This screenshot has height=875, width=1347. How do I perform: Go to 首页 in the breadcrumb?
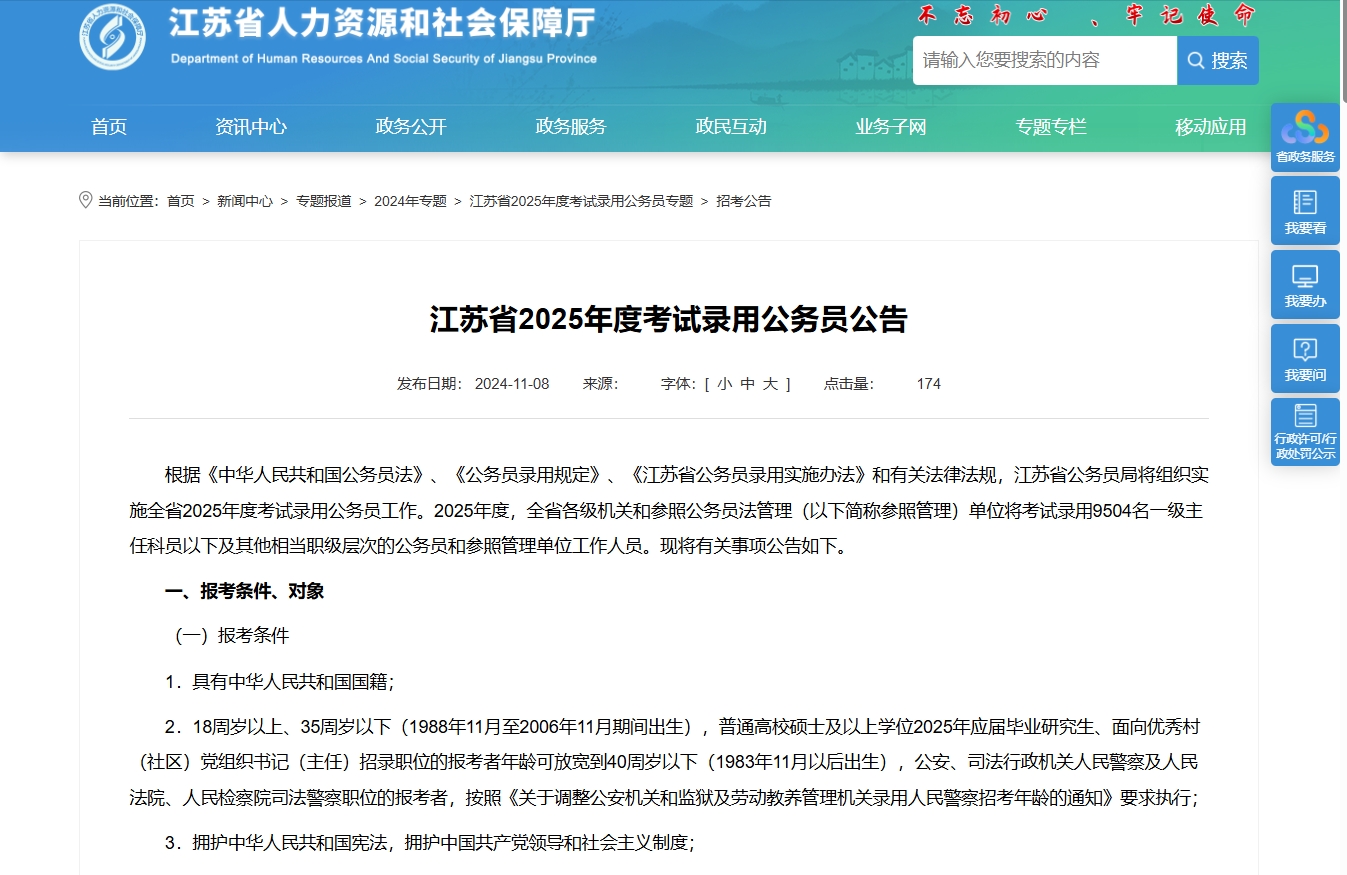click(x=181, y=201)
